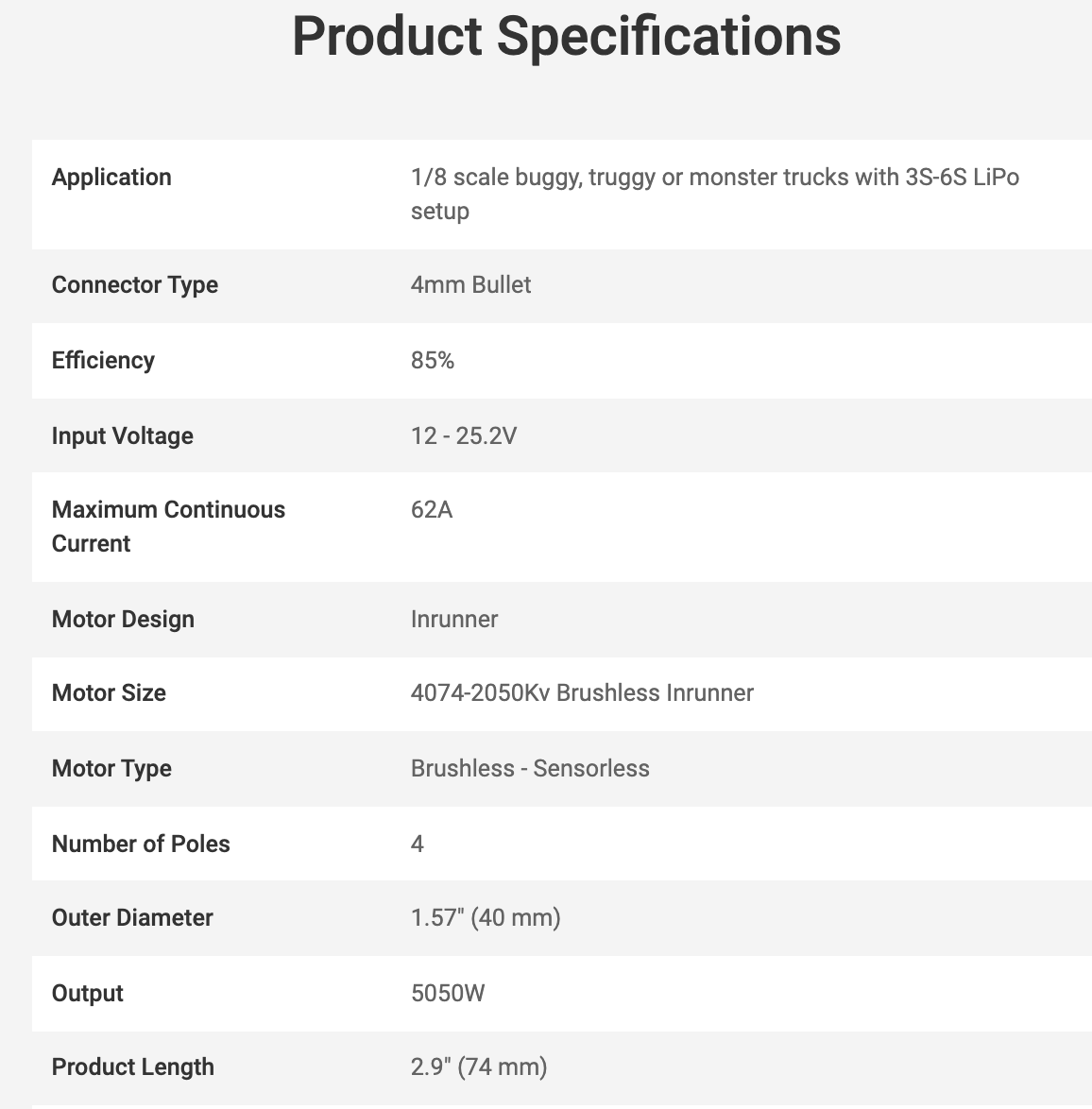Screen dimensions: 1092x1109
Task: Click the Product Length label
Action: (x=133, y=1067)
